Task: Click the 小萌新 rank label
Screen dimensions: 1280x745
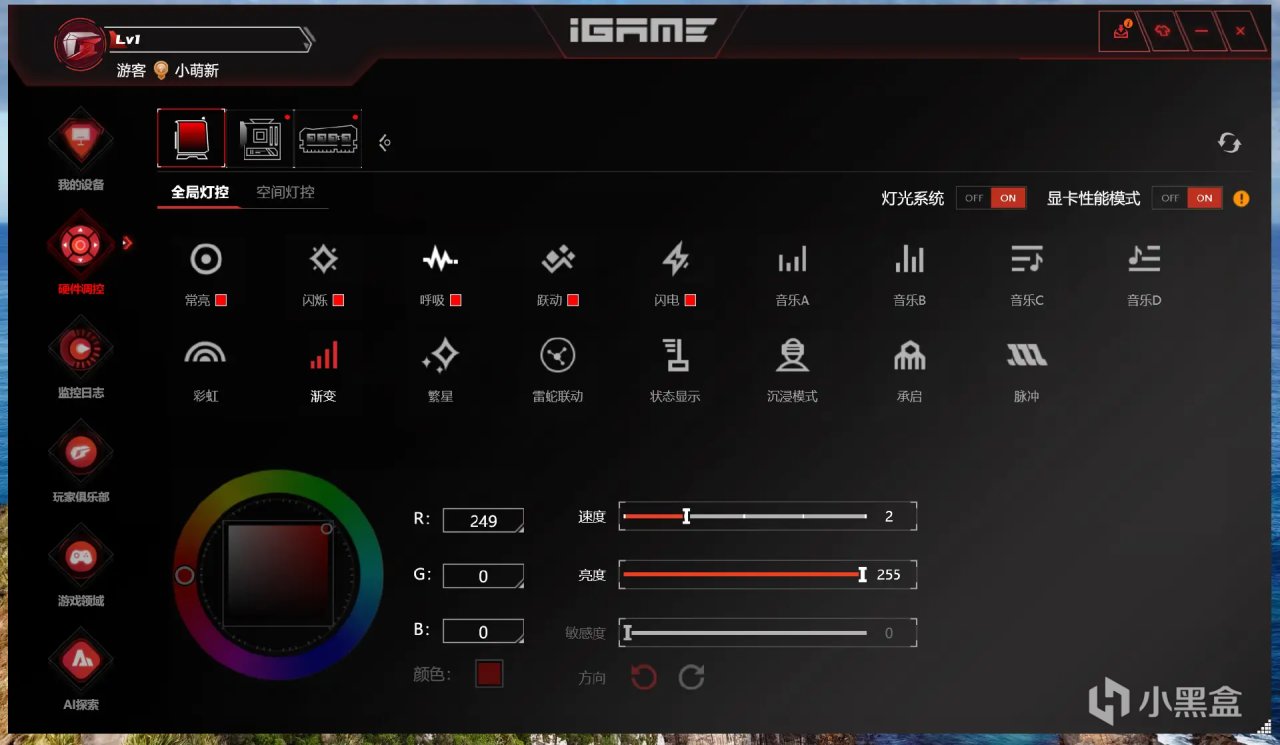Action: 197,71
